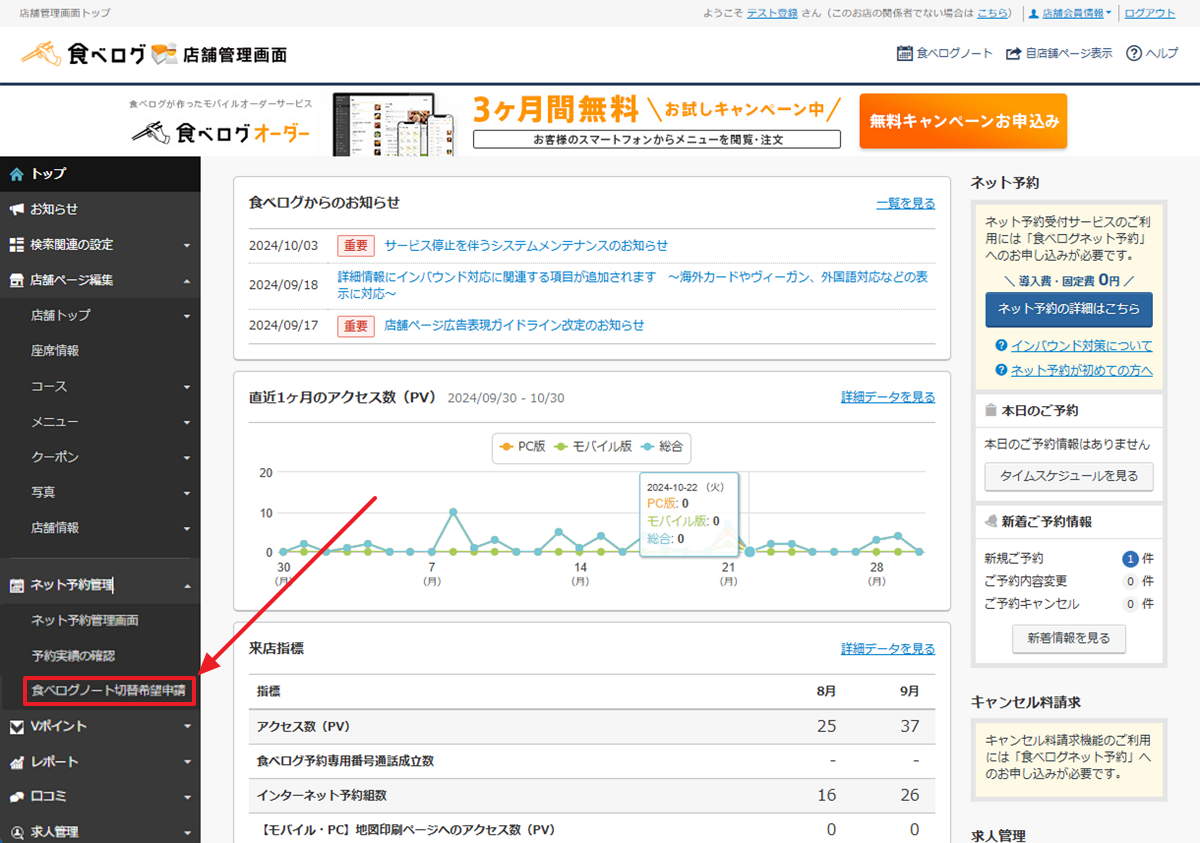Expand 写真 submenu
This screenshot has height=843, width=1200.
[100, 492]
